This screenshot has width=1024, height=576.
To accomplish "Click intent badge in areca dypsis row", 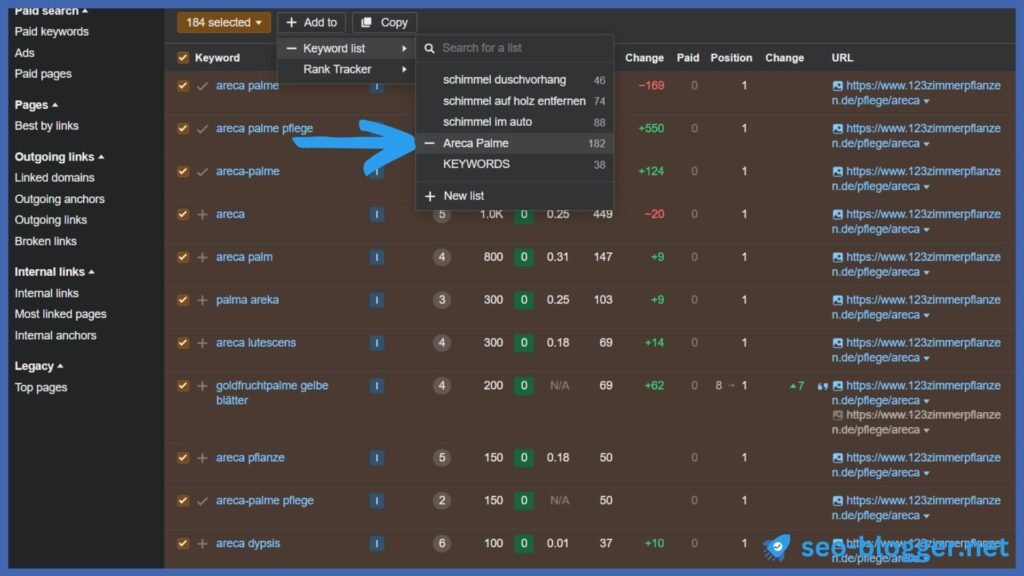I will [x=377, y=543].
